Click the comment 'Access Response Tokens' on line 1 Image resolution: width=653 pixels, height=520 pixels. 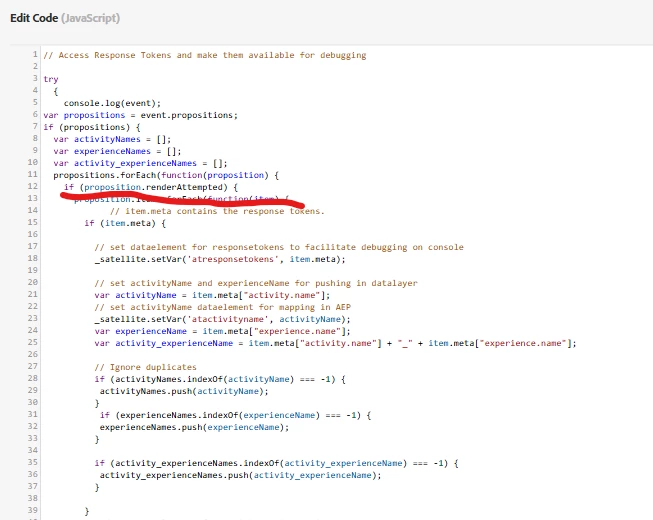[115, 55]
